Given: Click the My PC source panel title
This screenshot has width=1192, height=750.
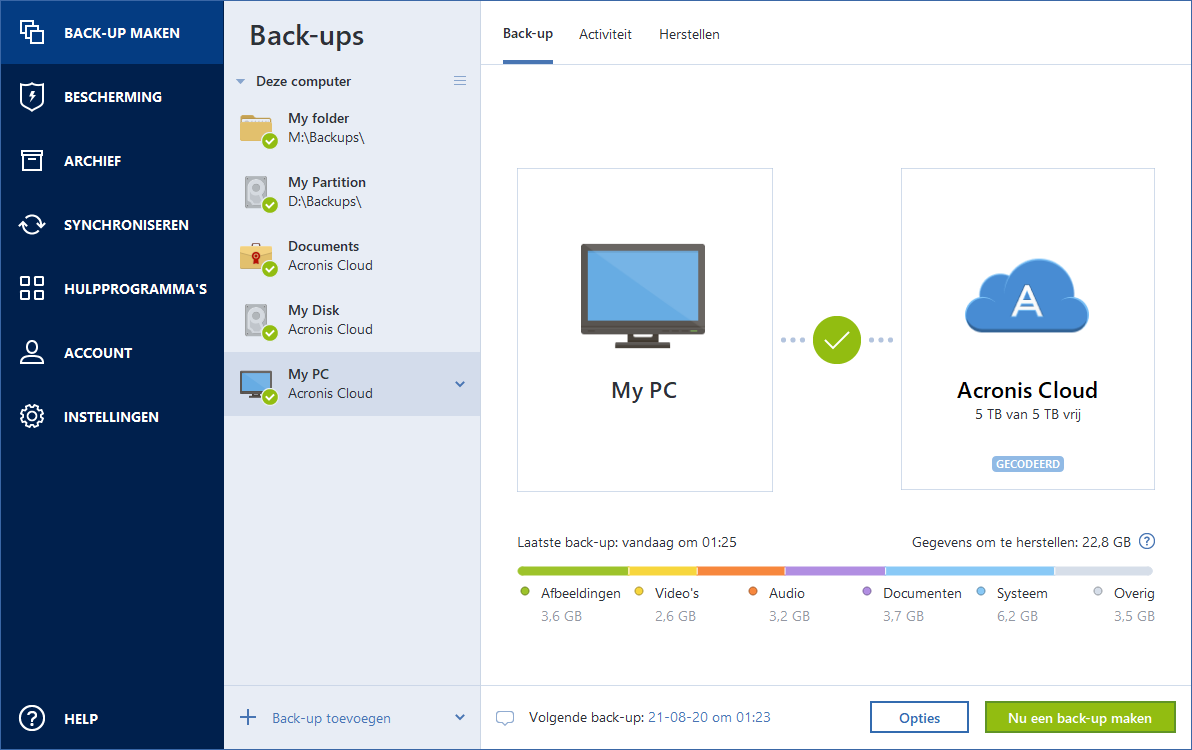Looking at the screenshot, I should 644,390.
